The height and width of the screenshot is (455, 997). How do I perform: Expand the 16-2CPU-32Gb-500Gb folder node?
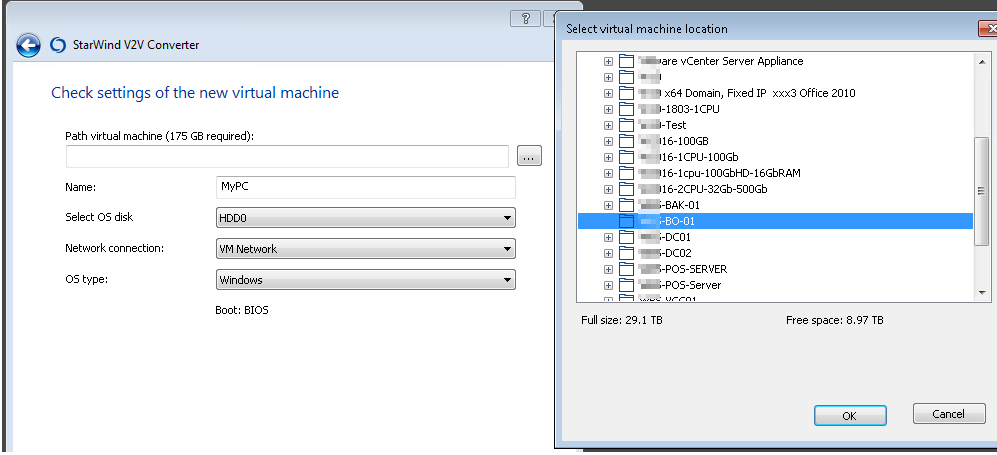coord(609,189)
